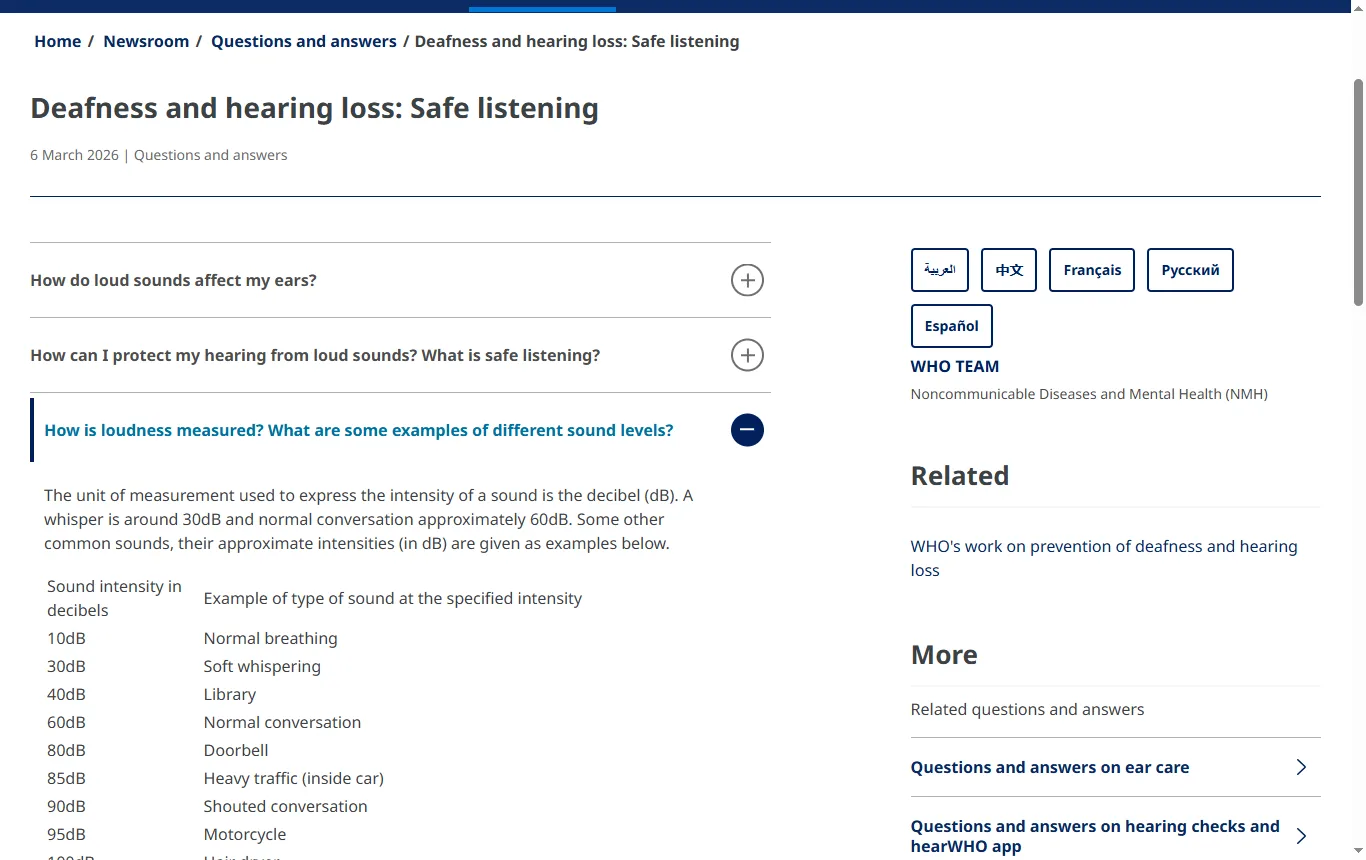Switch page language to Русский
The height and width of the screenshot is (860, 1366).
(x=1190, y=270)
